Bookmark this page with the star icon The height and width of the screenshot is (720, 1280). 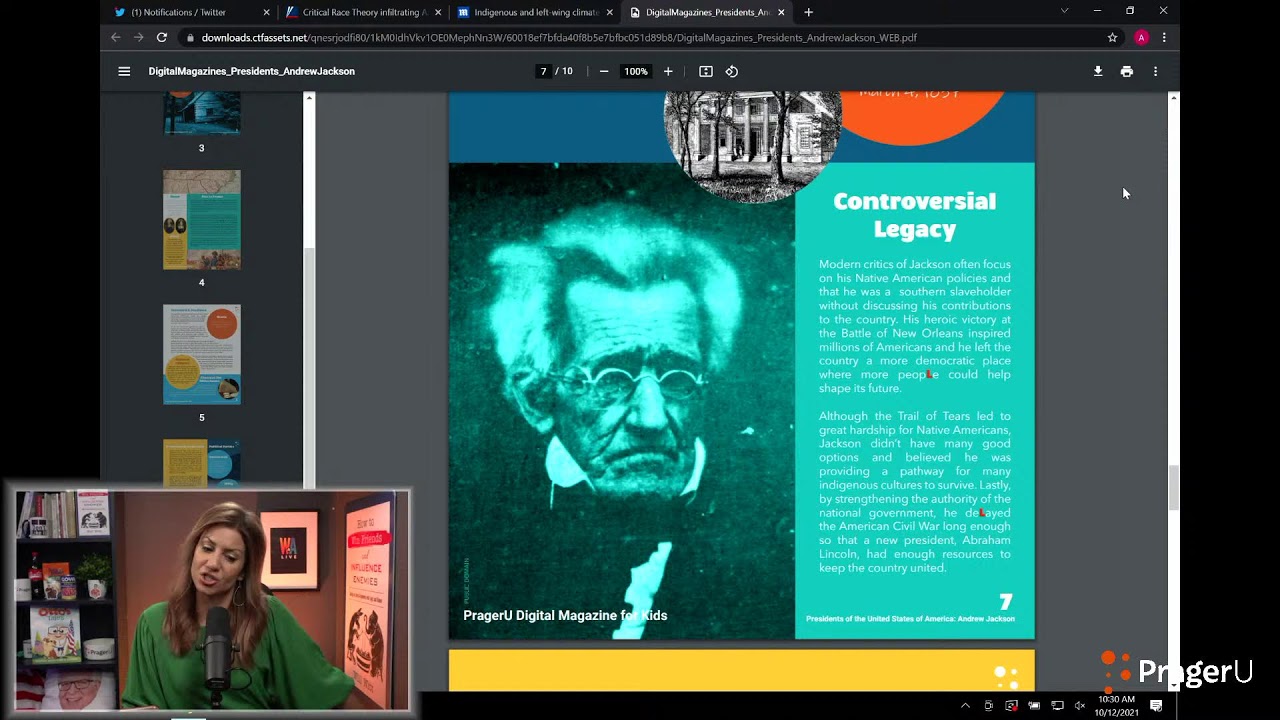click(1112, 38)
